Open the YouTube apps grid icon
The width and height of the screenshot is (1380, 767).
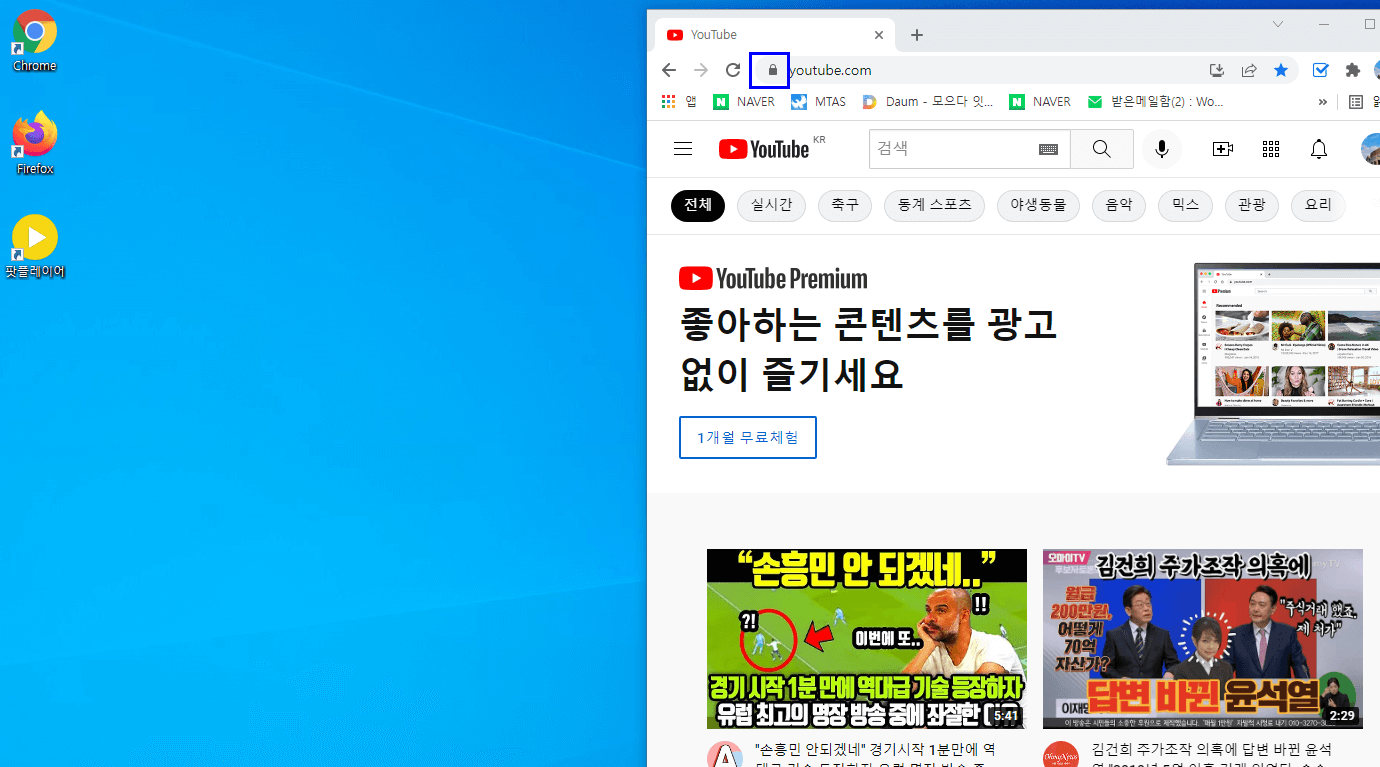coord(1271,149)
